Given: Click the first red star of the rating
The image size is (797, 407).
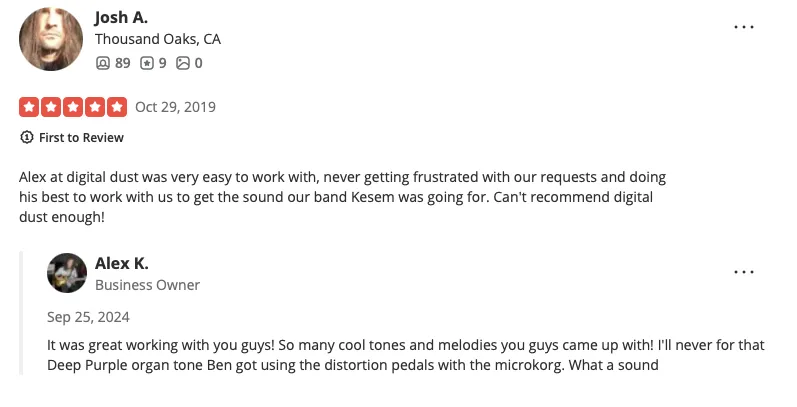Looking at the screenshot, I should (x=29, y=106).
